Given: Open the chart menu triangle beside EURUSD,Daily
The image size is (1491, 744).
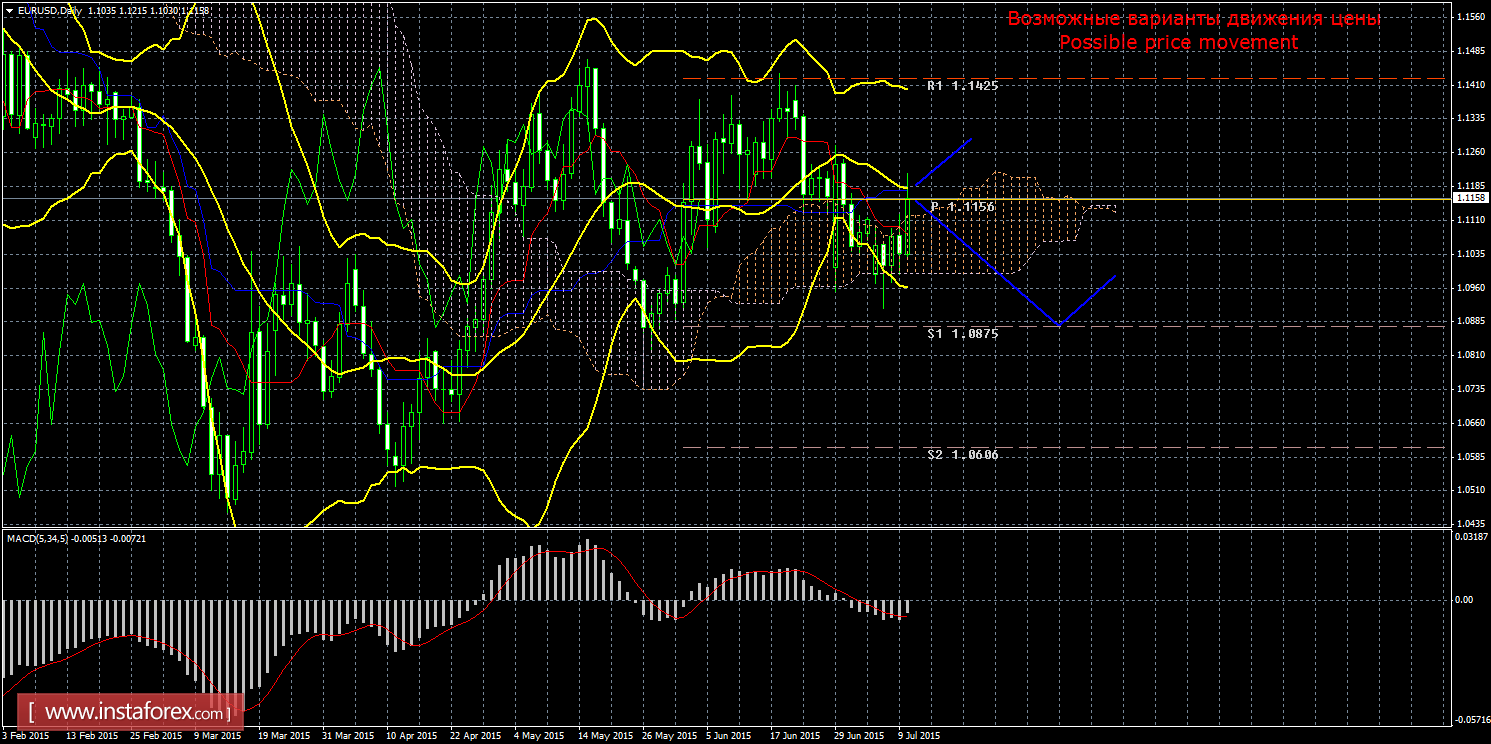Looking at the screenshot, I should tap(9, 9).
